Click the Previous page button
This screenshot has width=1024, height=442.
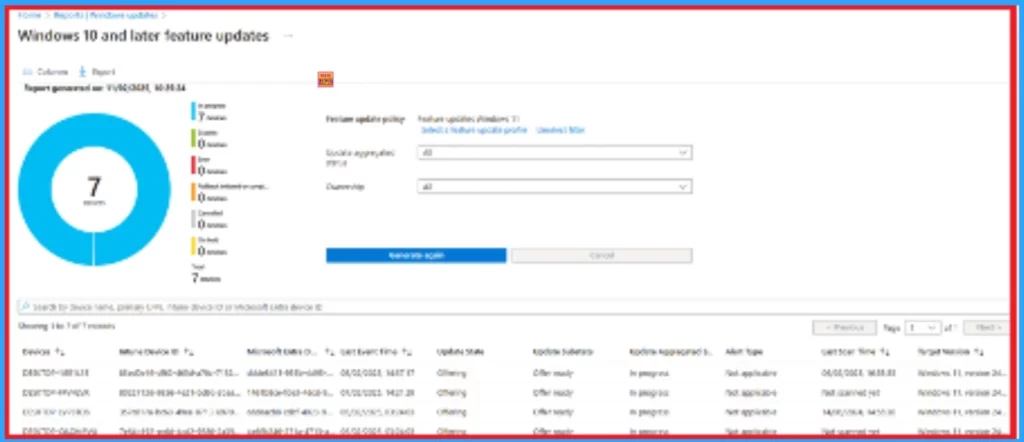tap(845, 327)
